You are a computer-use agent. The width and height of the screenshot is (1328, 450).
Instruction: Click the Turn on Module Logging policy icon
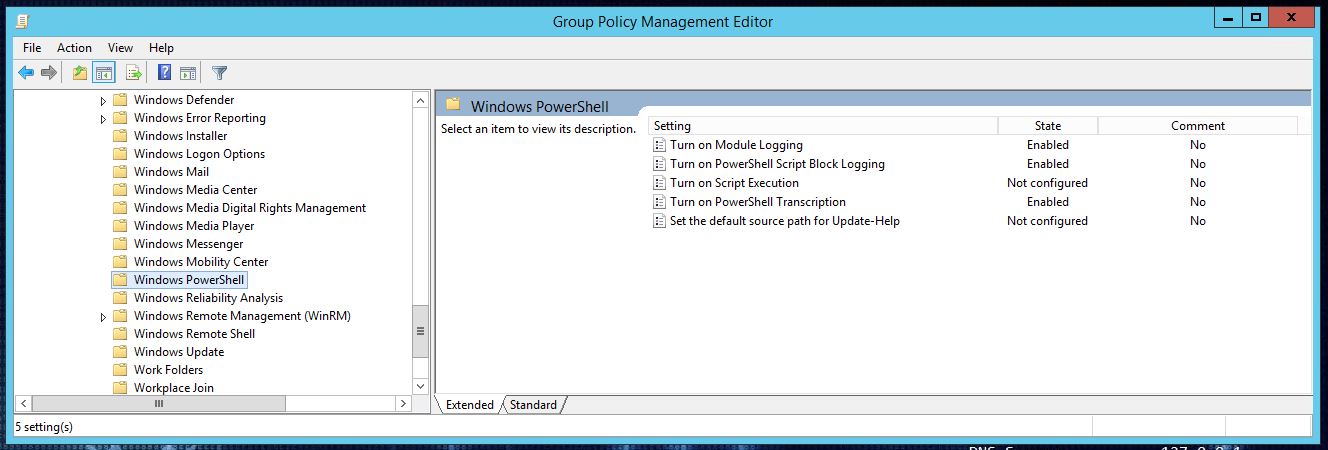coord(659,145)
